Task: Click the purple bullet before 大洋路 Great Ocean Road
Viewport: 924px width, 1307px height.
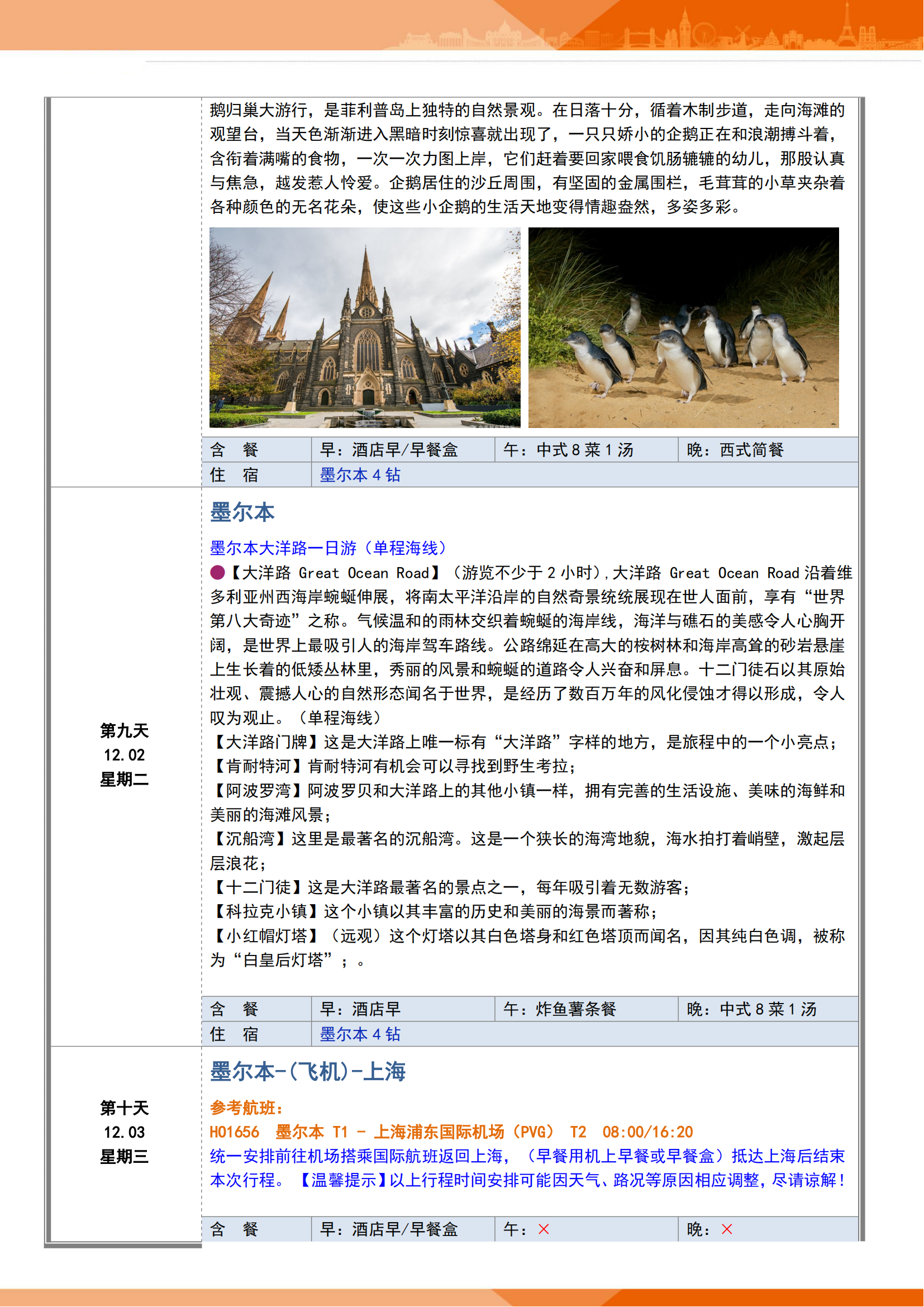Action: click(x=217, y=572)
